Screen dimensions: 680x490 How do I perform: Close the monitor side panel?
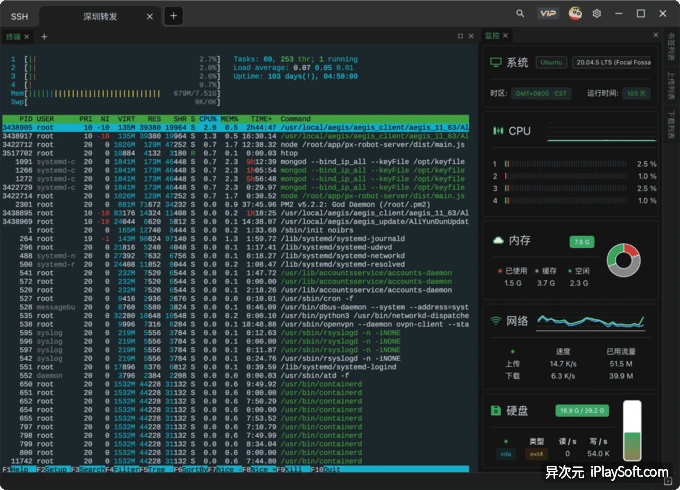(655, 35)
